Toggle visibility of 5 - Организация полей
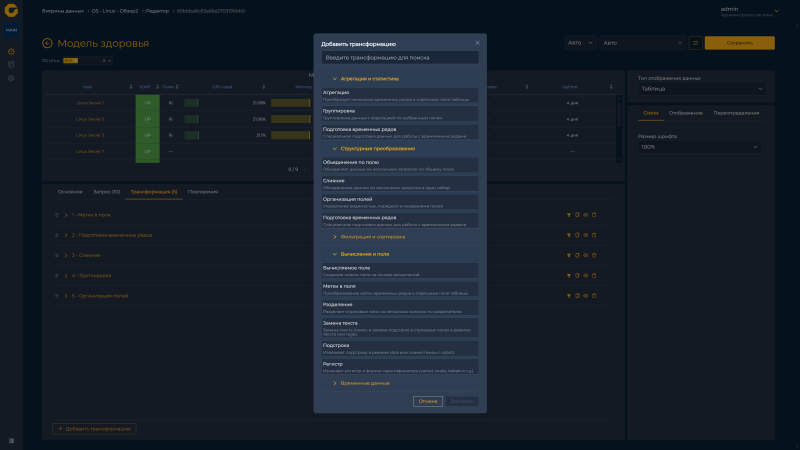Image resolution: width=800 pixels, height=450 pixels. point(586,295)
